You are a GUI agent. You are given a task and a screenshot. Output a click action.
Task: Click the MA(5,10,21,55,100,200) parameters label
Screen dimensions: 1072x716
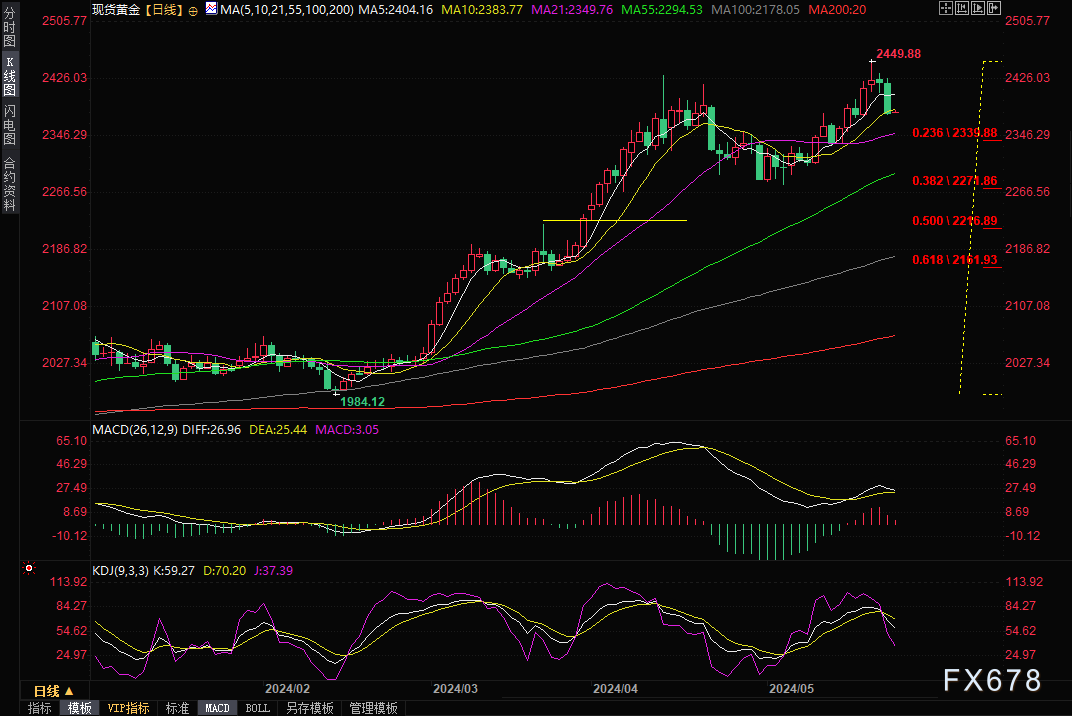[x=285, y=9]
